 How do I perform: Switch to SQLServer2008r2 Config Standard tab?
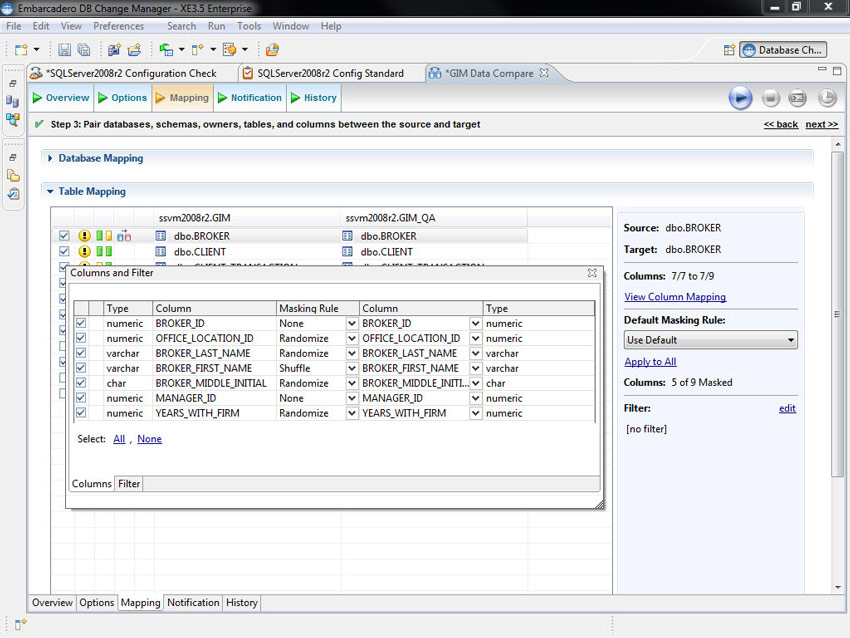click(330, 73)
